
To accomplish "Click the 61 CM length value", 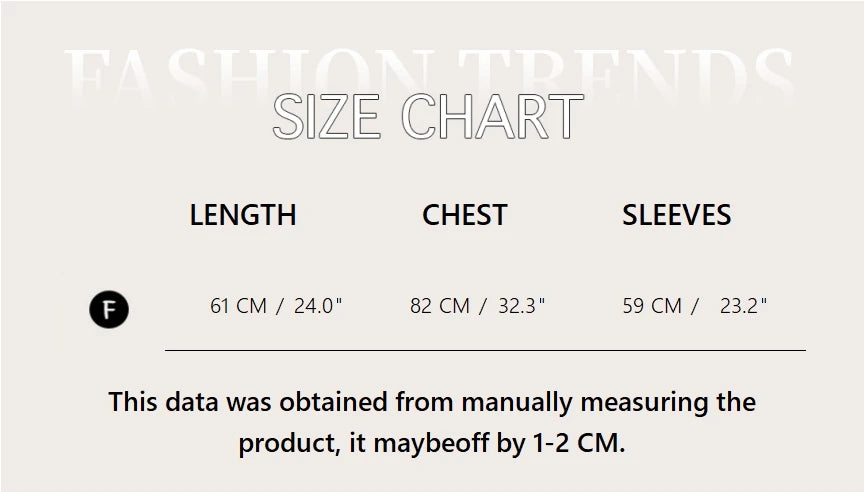I will pyautogui.click(x=238, y=306).
